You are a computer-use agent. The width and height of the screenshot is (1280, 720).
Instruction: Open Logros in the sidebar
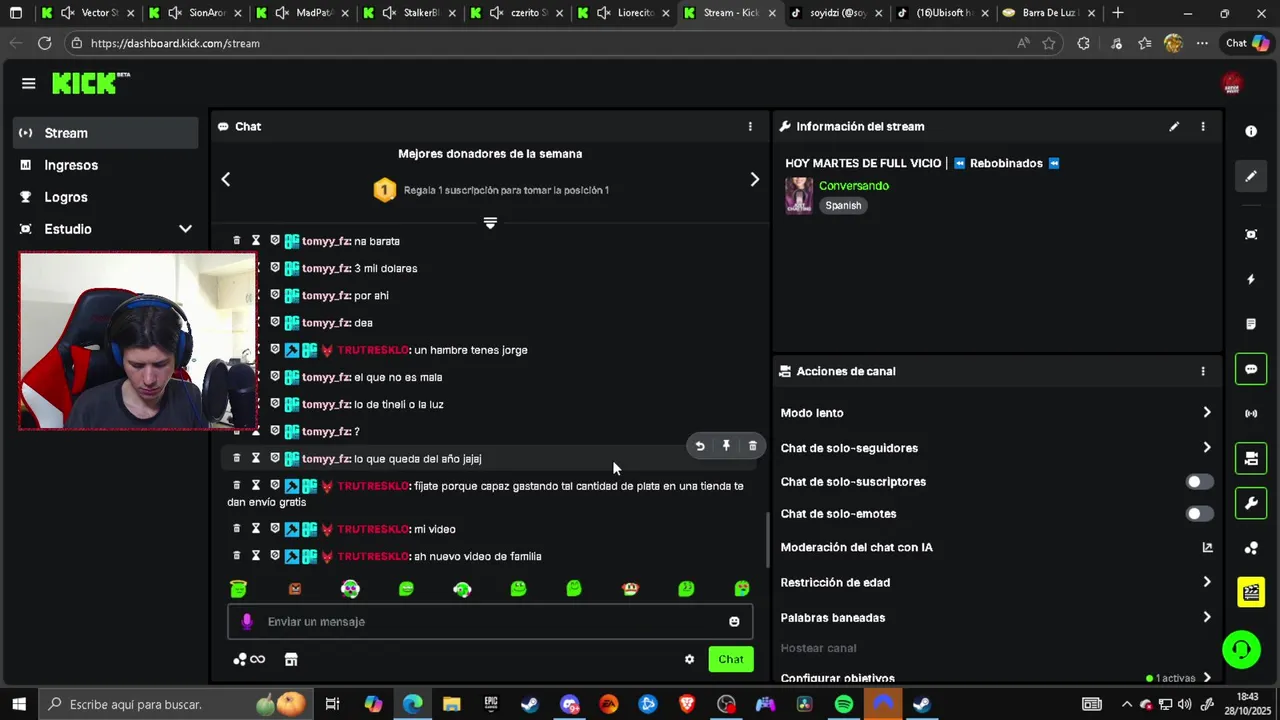66,197
